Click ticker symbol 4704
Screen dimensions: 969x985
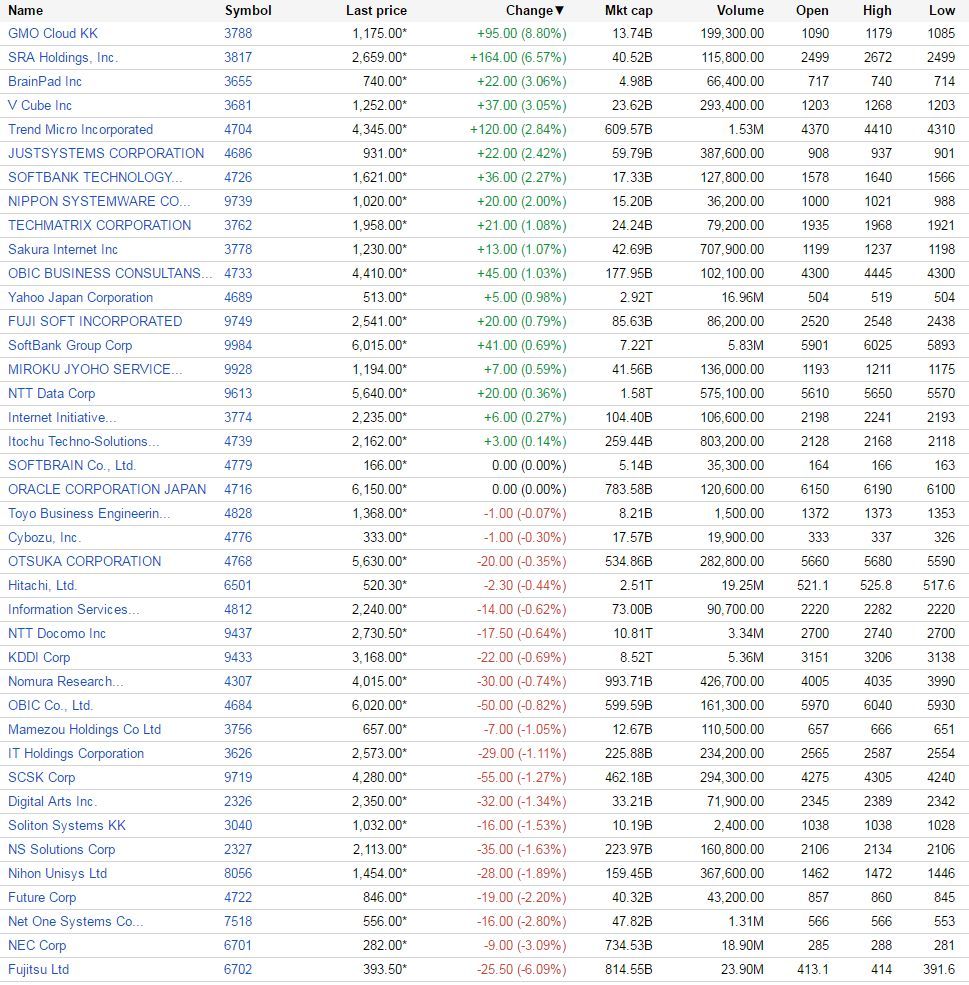(238, 129)
